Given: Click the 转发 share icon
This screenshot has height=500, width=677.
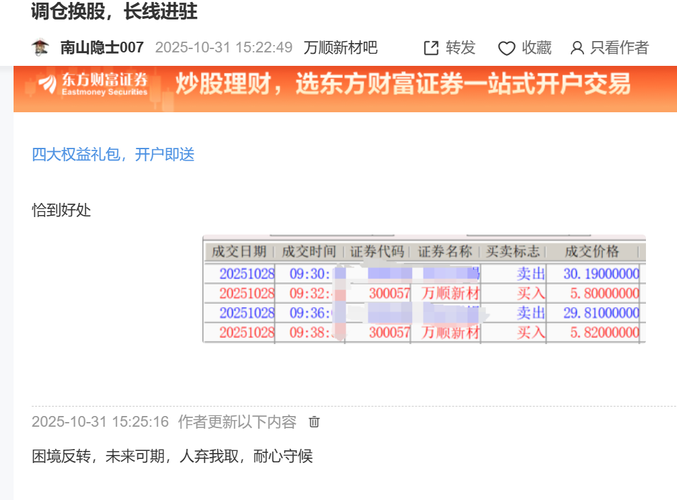Looking at the screenshot, I should pyautogui.click(x=431, y=48).
